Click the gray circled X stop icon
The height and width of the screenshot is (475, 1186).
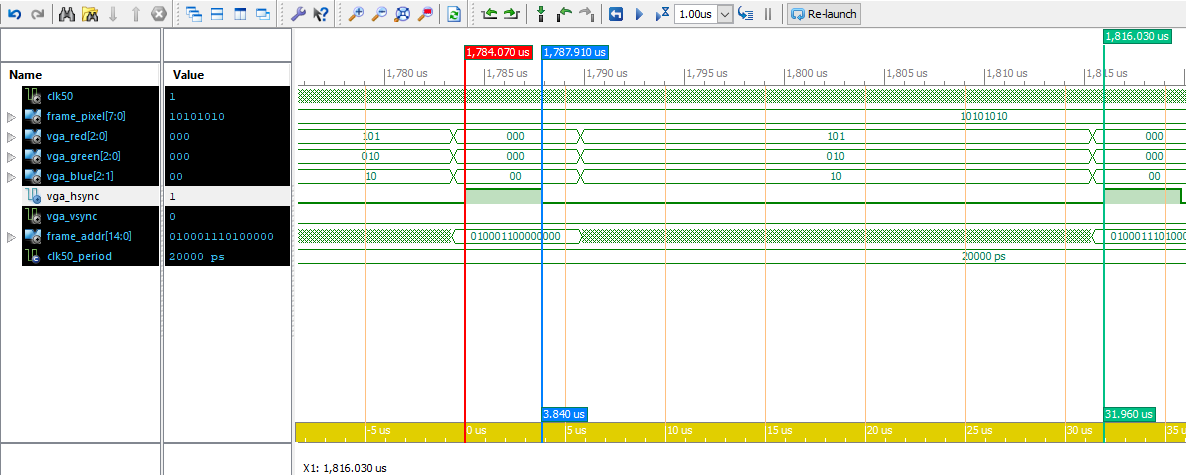point(158,14)
